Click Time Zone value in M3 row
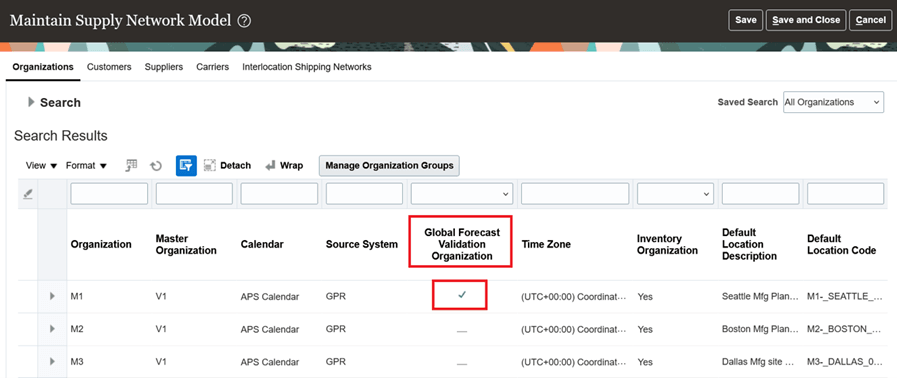Viewport: 897px width, 378px height. (574, 362)
